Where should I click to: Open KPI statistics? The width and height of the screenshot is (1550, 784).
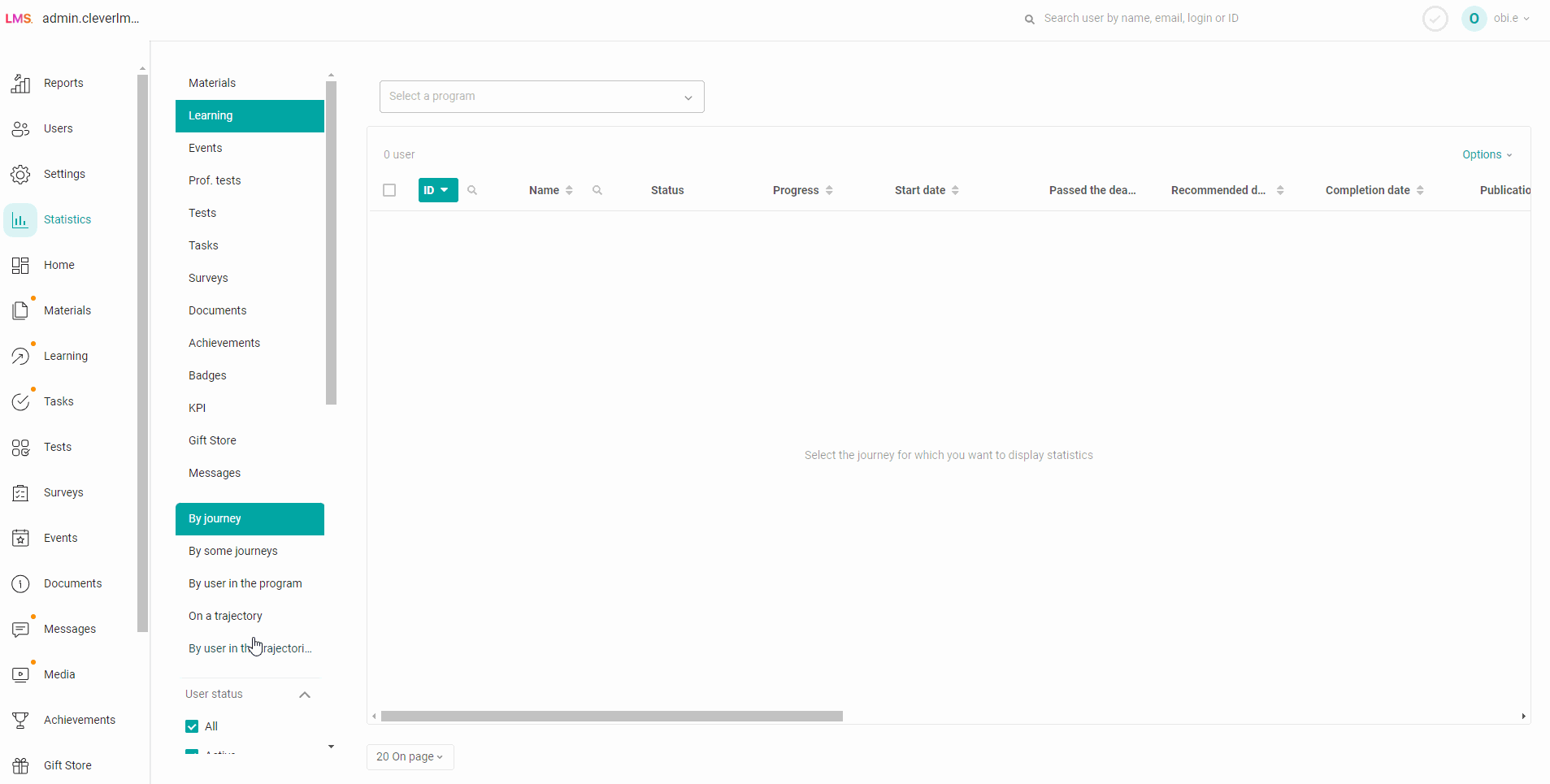tap(250, 408)
